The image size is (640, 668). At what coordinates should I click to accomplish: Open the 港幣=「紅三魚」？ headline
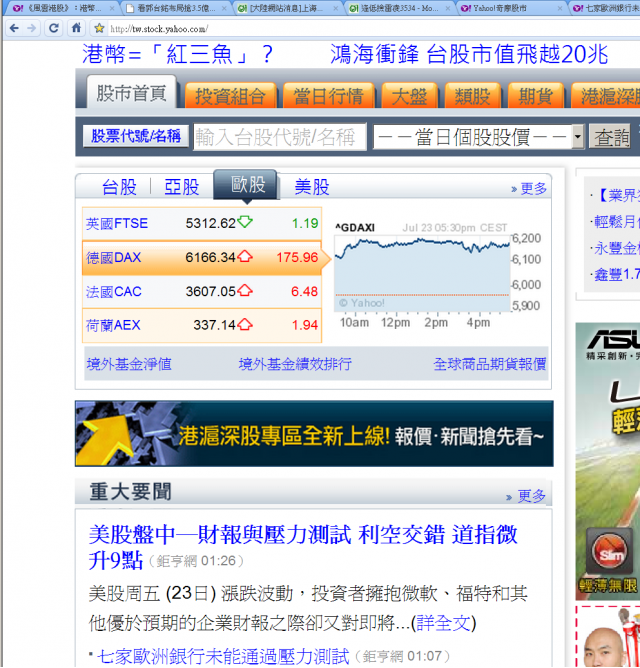[x=178, y=54]
